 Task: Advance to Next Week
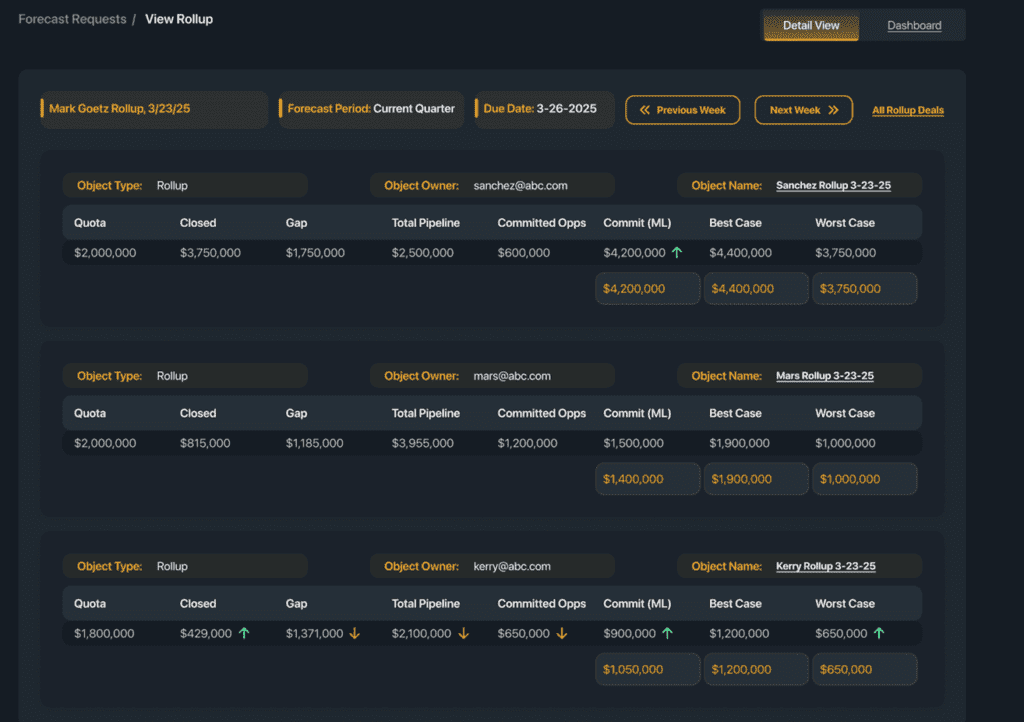tap(804, 110)
